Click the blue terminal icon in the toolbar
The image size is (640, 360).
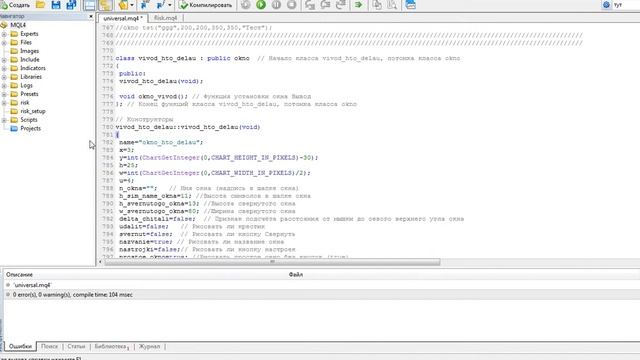pos(411,5)
